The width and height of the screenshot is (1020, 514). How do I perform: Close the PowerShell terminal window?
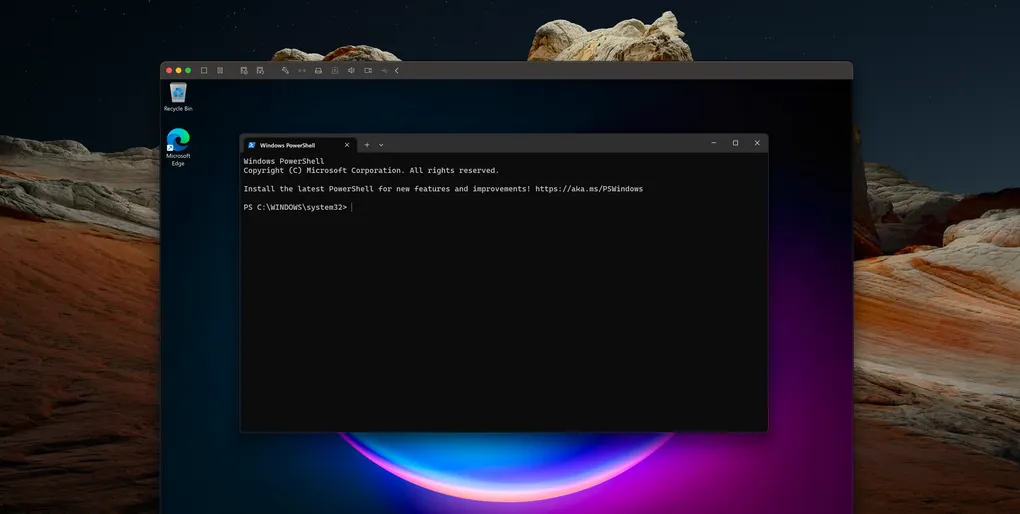757,143
